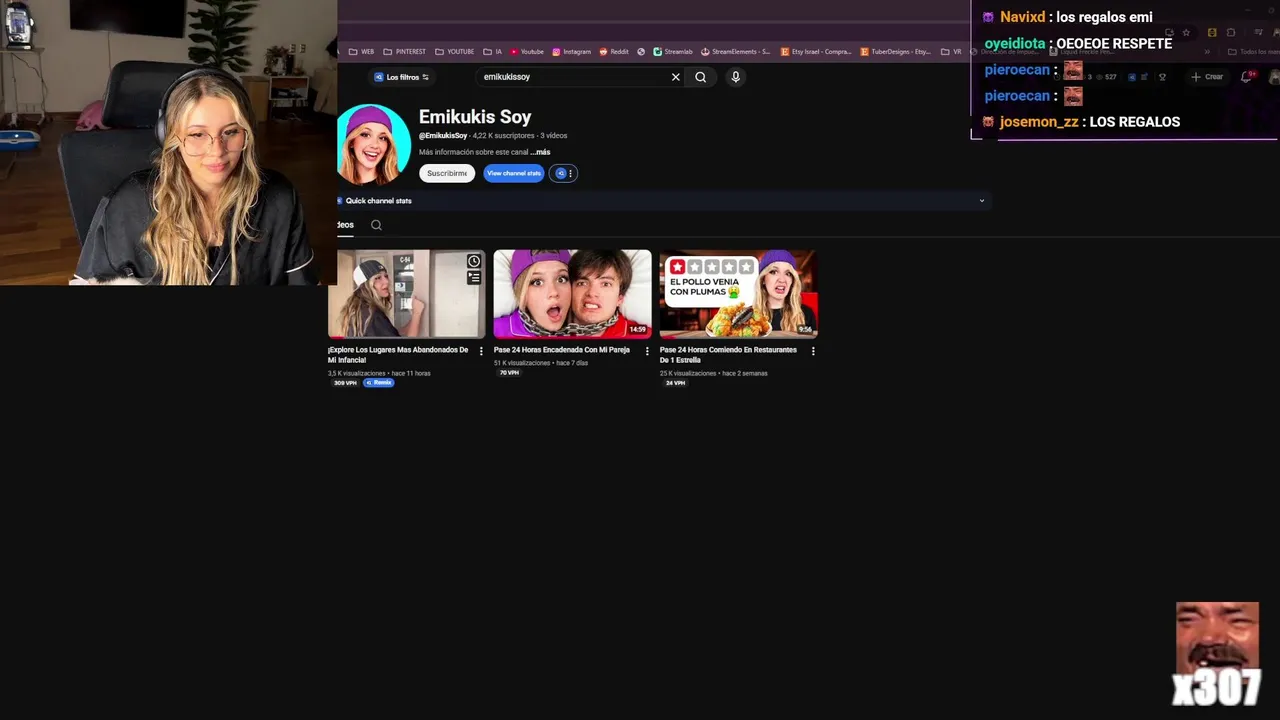Image resolution: width=1280 pixels, height=720 pixels.
Task: Click the Suscribirme button
Action: click(x=447, y=173)
